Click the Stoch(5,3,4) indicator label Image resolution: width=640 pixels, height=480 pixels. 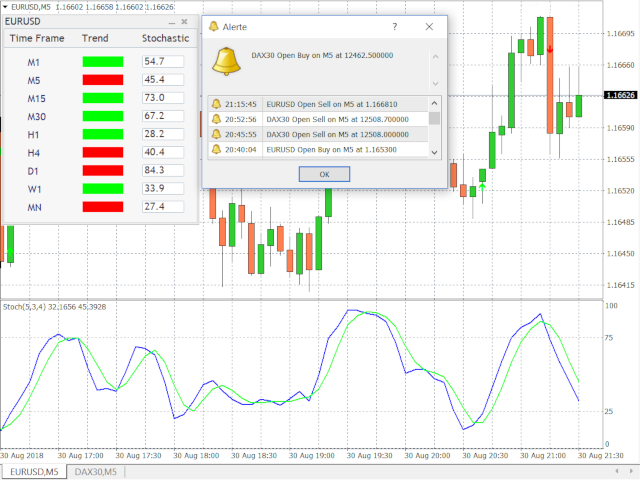(x=54, y=307)
